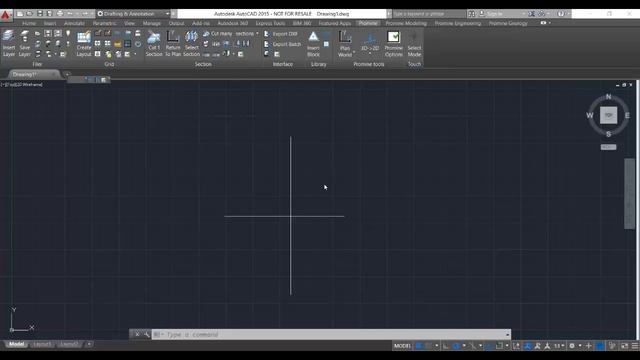
Task: Click the navigation bar on right edge
Action: [629, 194]
